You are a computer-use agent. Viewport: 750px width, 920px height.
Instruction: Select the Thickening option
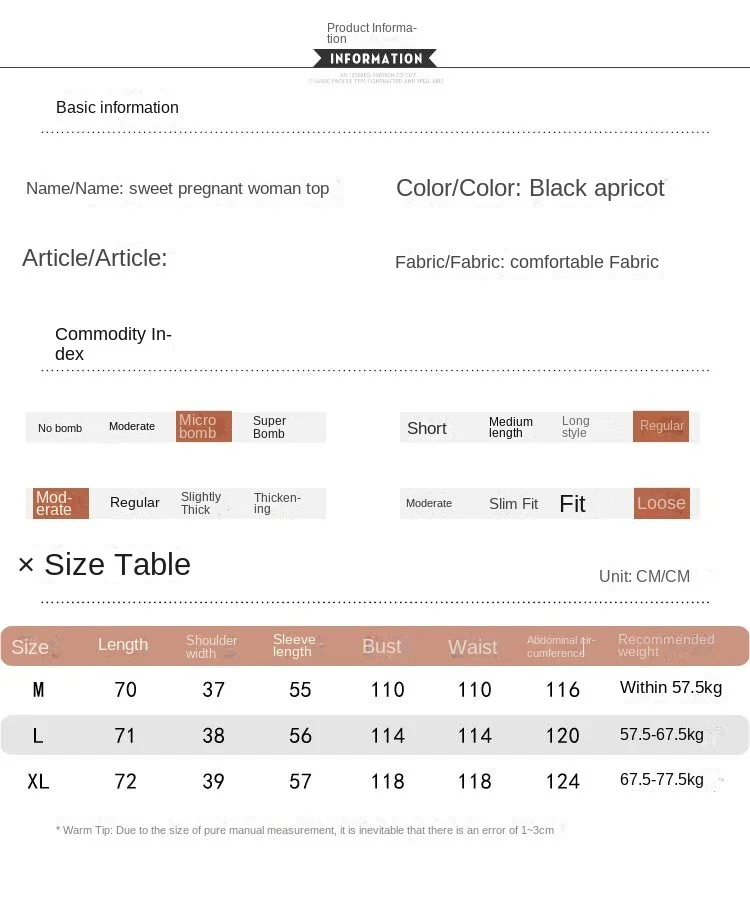point(277,503)
